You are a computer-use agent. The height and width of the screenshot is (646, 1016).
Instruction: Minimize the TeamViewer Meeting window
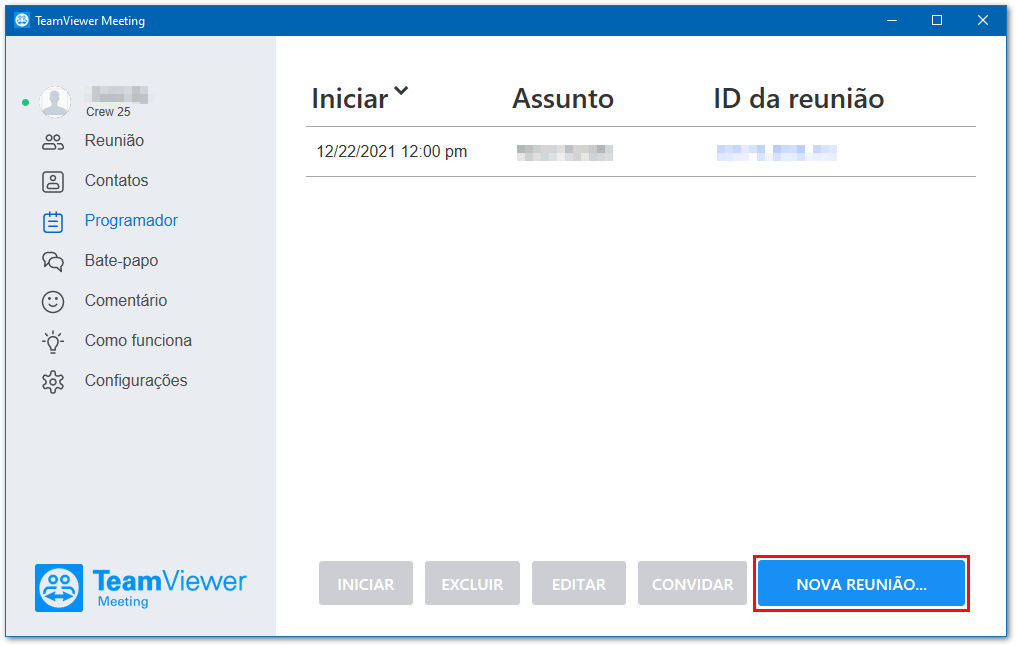click(x=892, y=20)
